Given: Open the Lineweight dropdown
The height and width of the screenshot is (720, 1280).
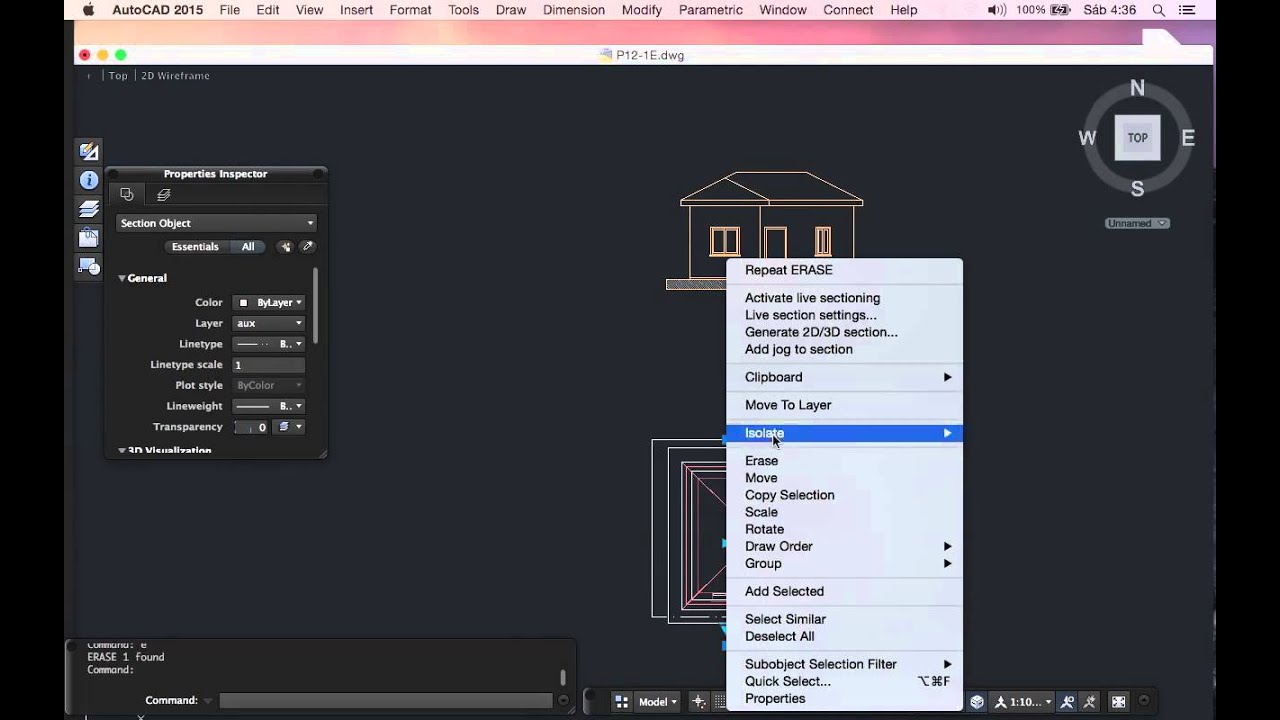Looking at the screenshot, I should point(268,406).
